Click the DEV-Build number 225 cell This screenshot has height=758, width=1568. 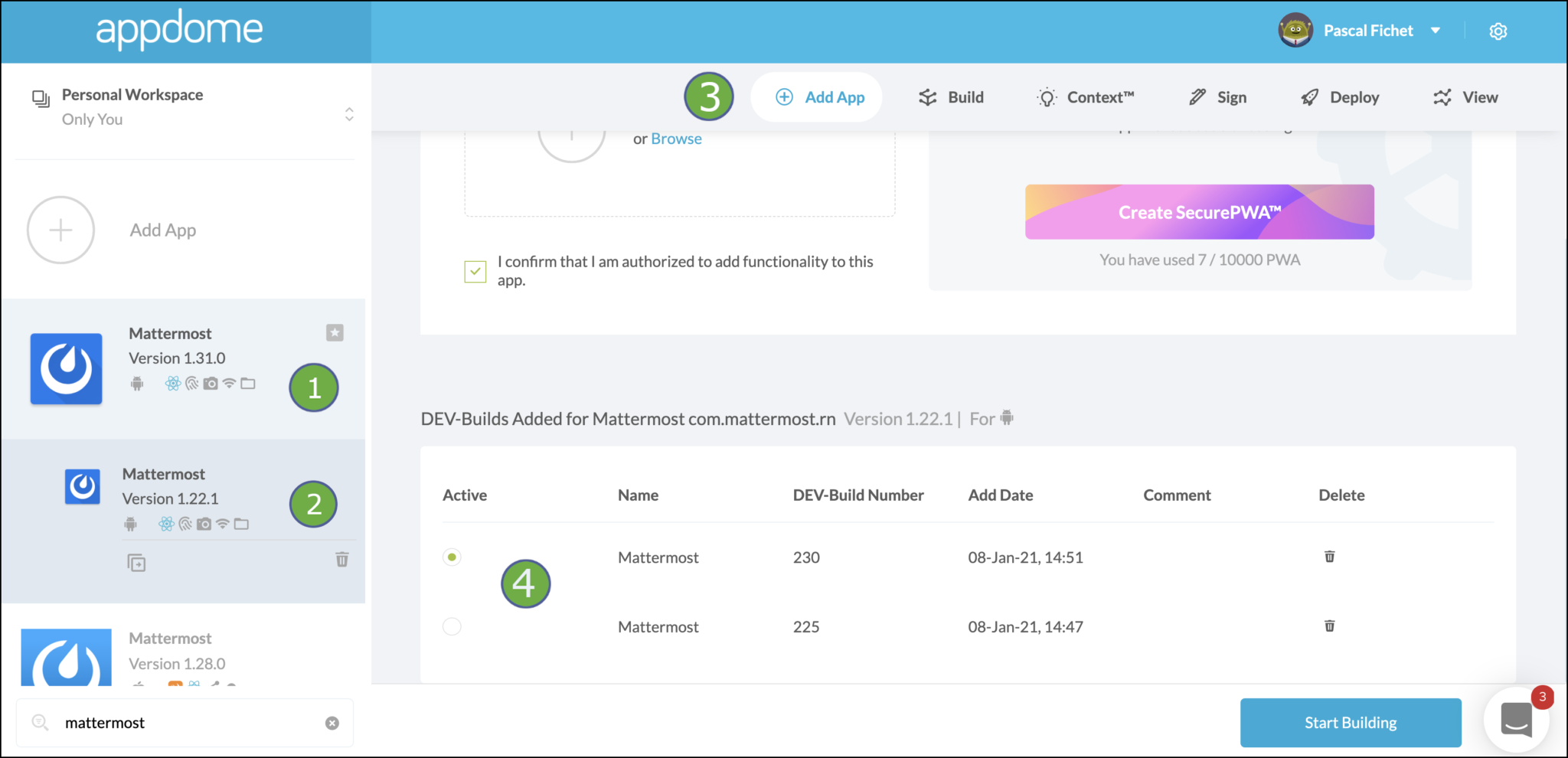click(806, 627)
